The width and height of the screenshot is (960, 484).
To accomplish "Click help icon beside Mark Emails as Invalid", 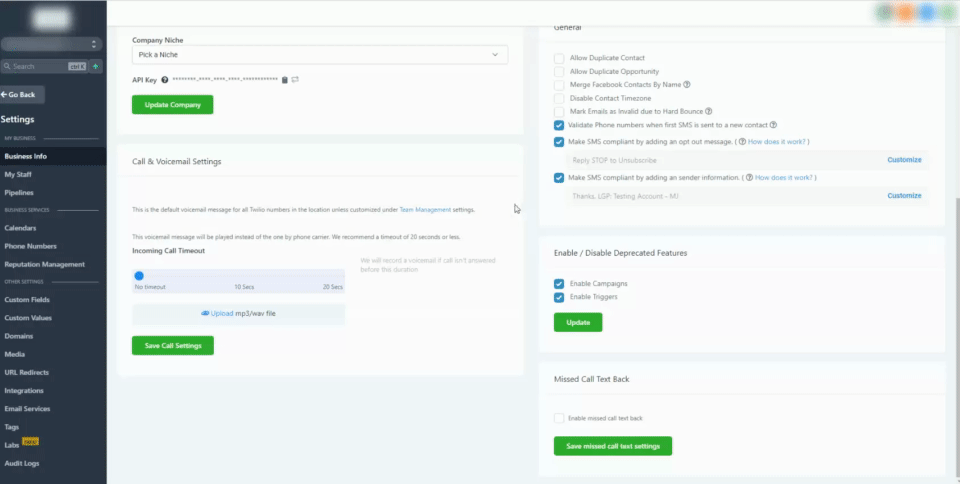I will point(708,111).
